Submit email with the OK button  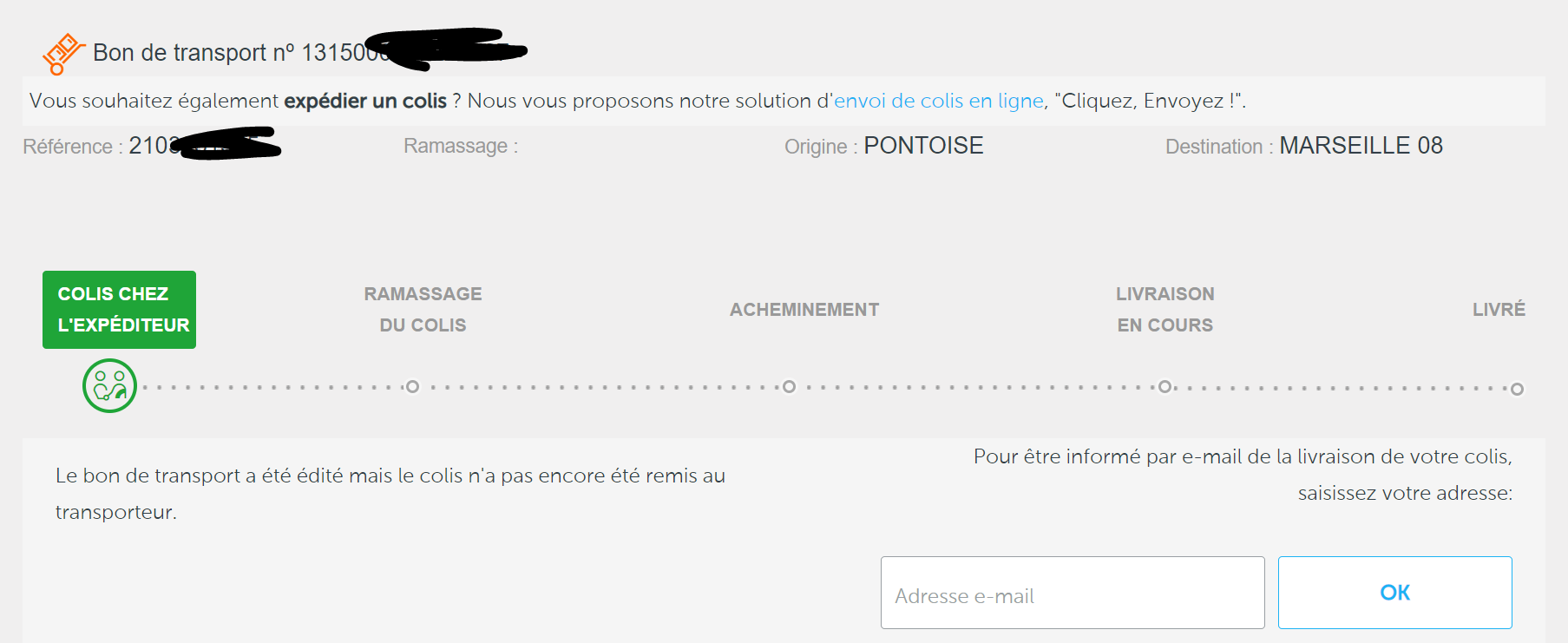(x=1394, y=593)
